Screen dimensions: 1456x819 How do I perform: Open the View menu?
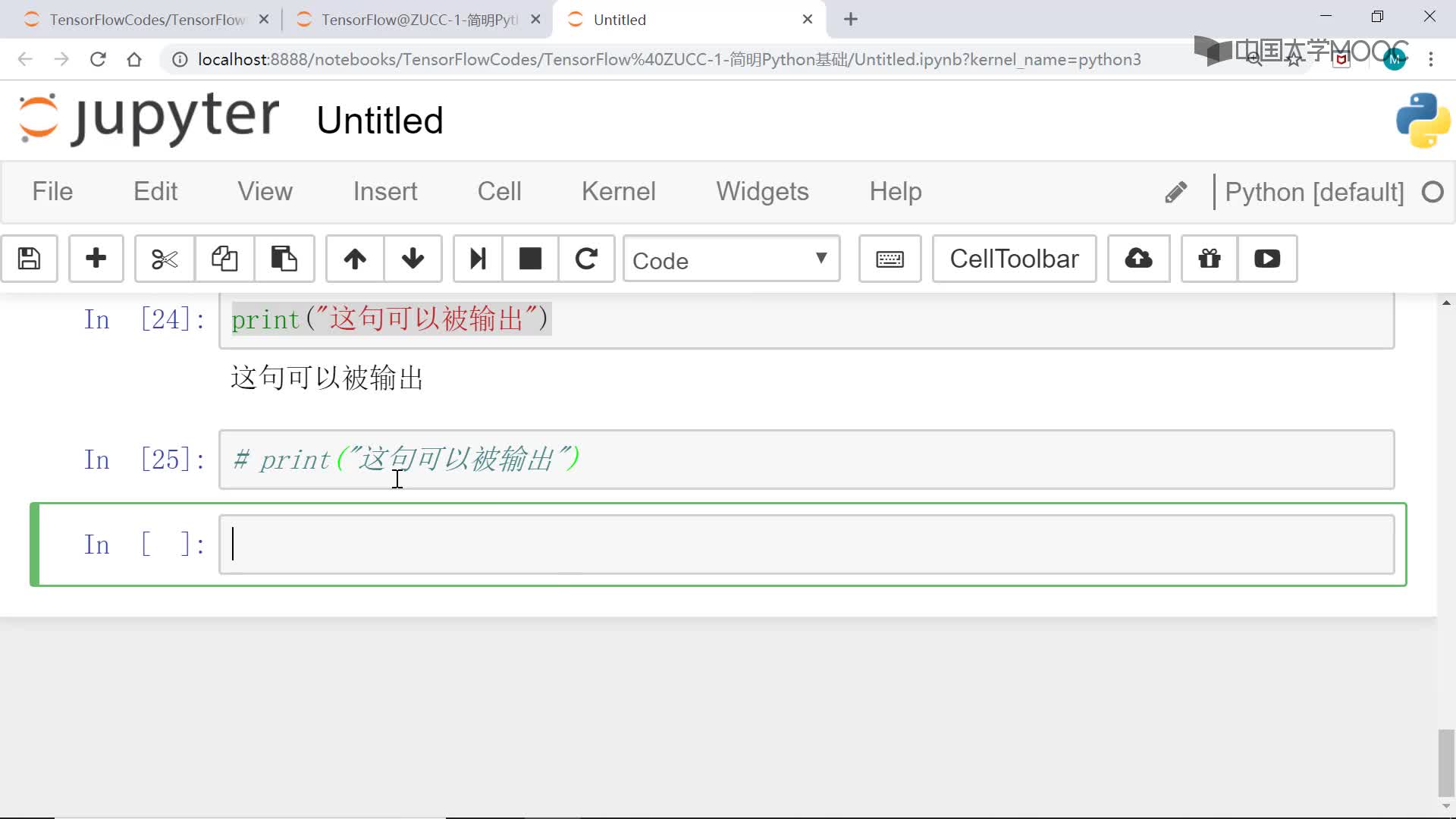[265, 192]
